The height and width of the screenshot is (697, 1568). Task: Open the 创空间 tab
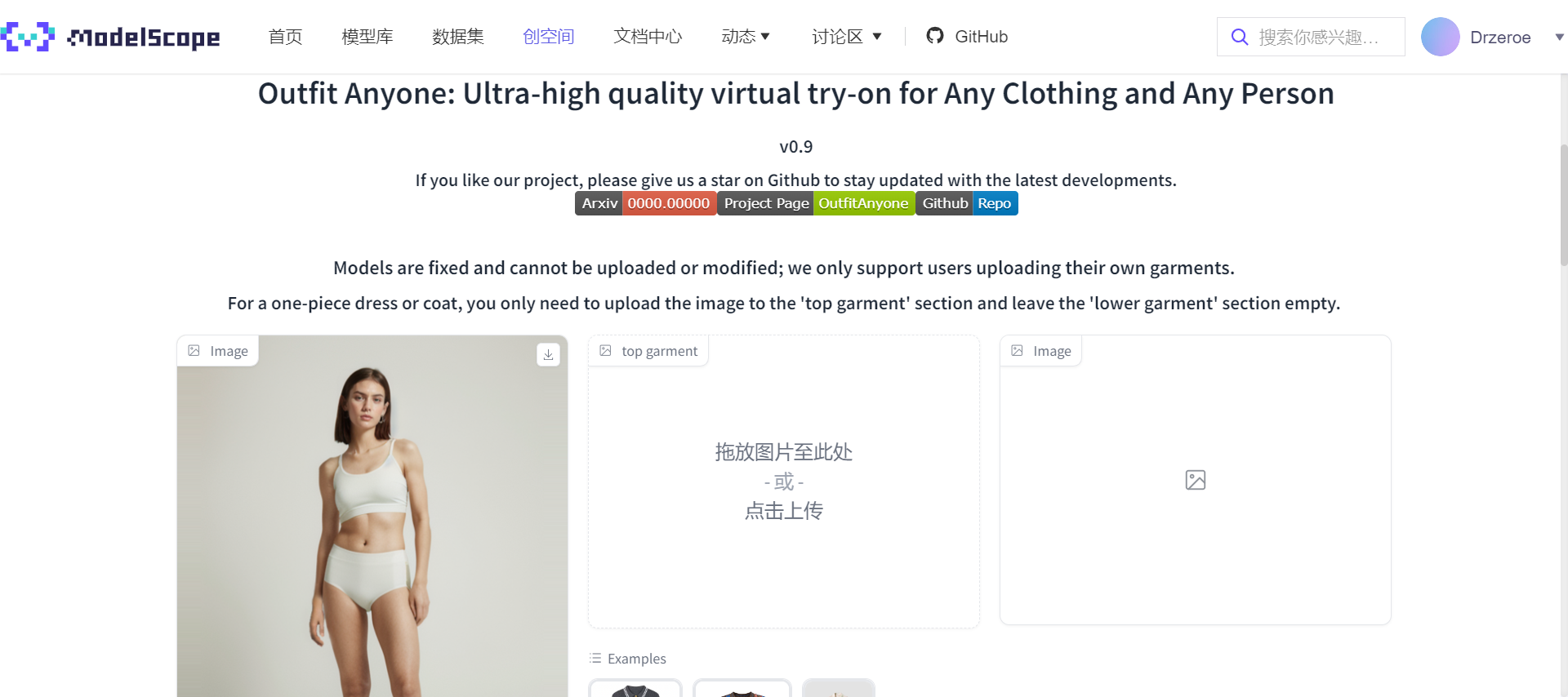pos(549,37)
